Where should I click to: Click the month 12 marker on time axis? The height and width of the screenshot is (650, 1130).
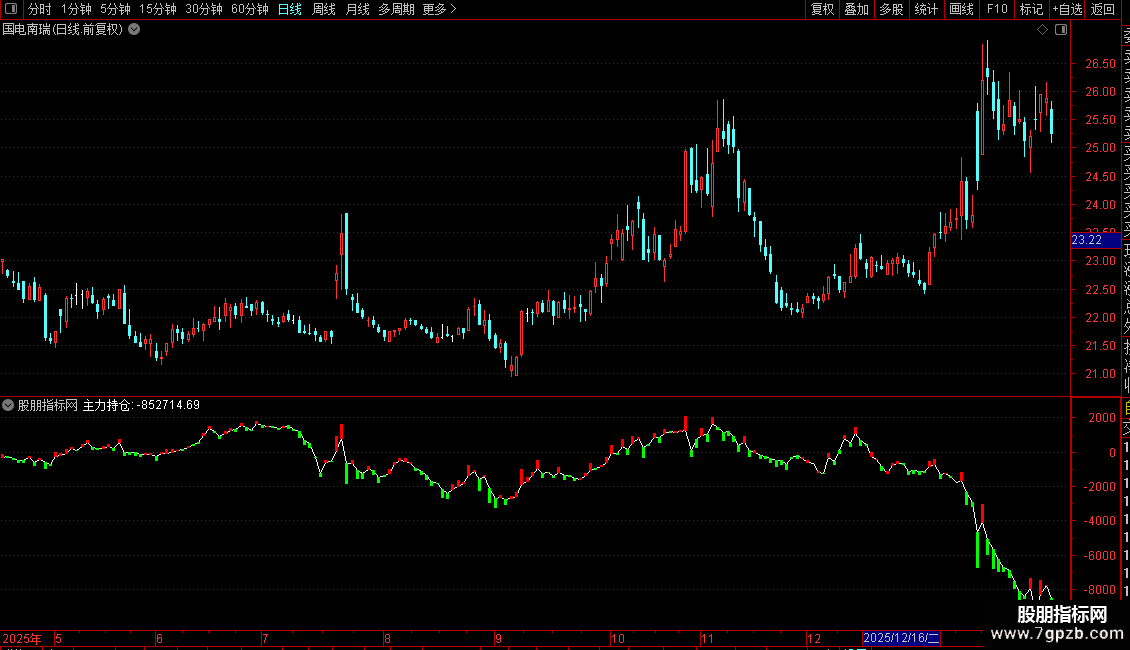pos(814,638)
